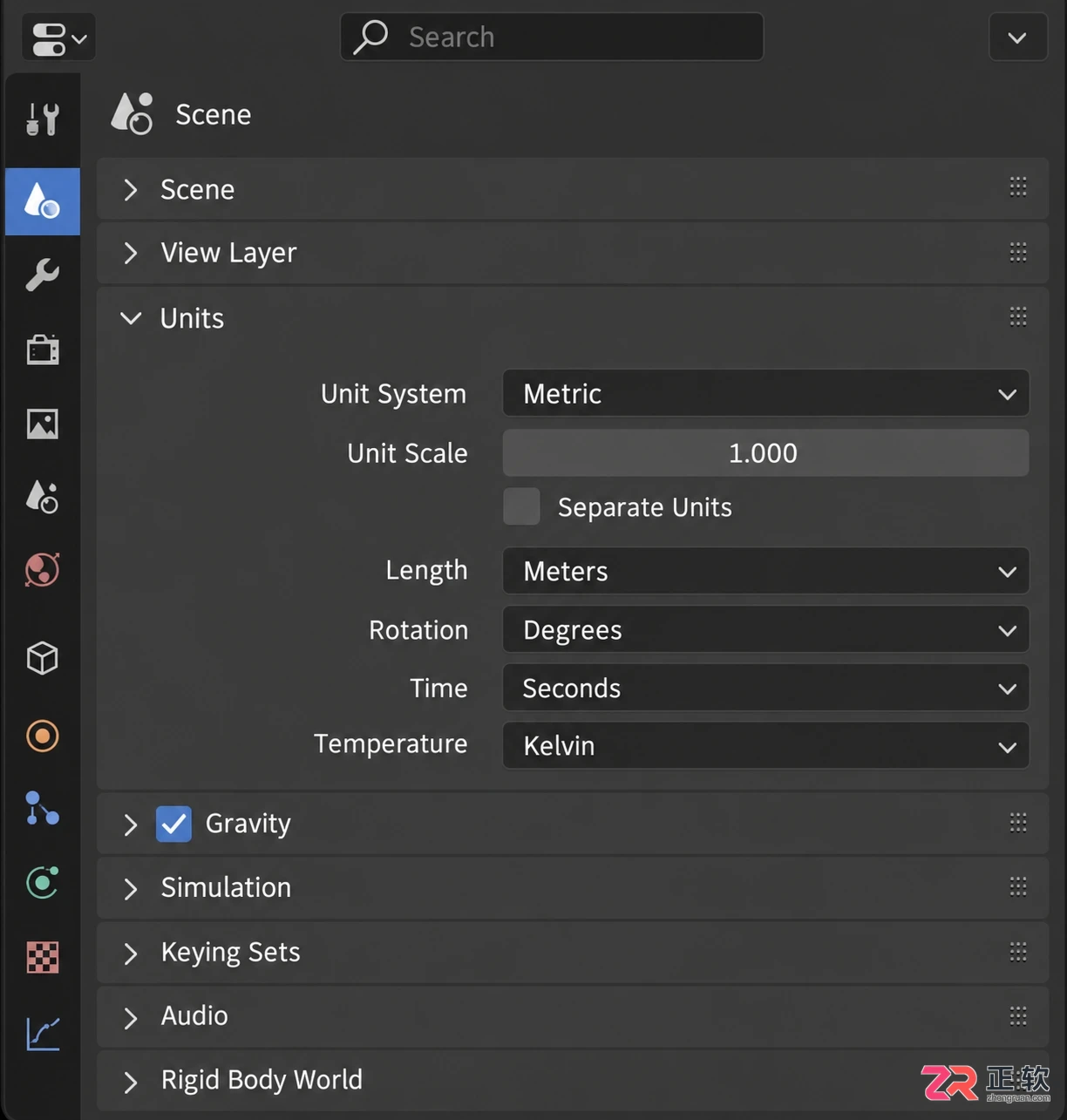Open the wrench-icon properties tab
This screenshot has width=1067, height=1120.
click(x=42, y=275)
